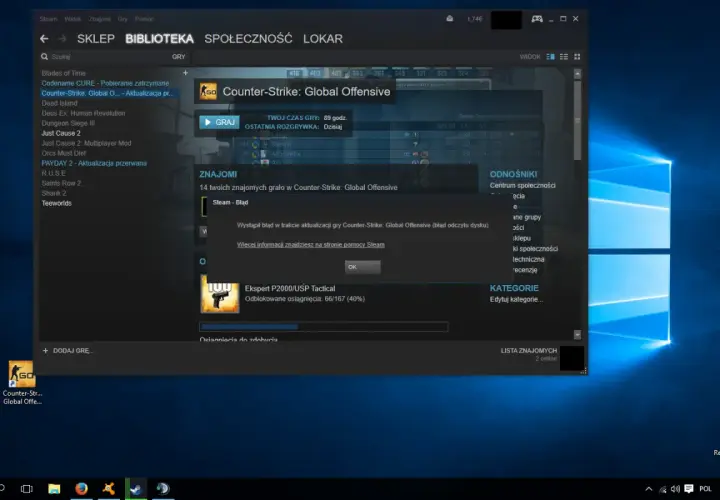Click the scrollbar up arrow
The width and height of the screenshot is (720, 500).
577,74
